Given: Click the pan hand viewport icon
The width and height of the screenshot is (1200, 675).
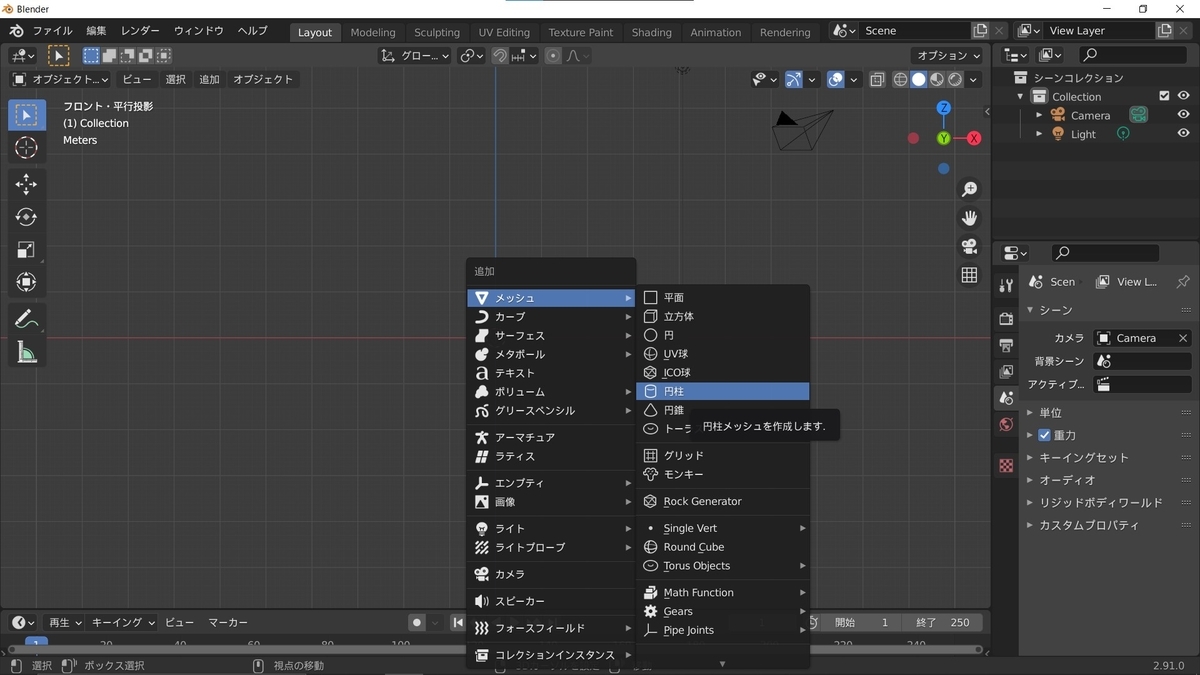Looking at the screenshot, I should pyautogui.click(x=969, y=218).
